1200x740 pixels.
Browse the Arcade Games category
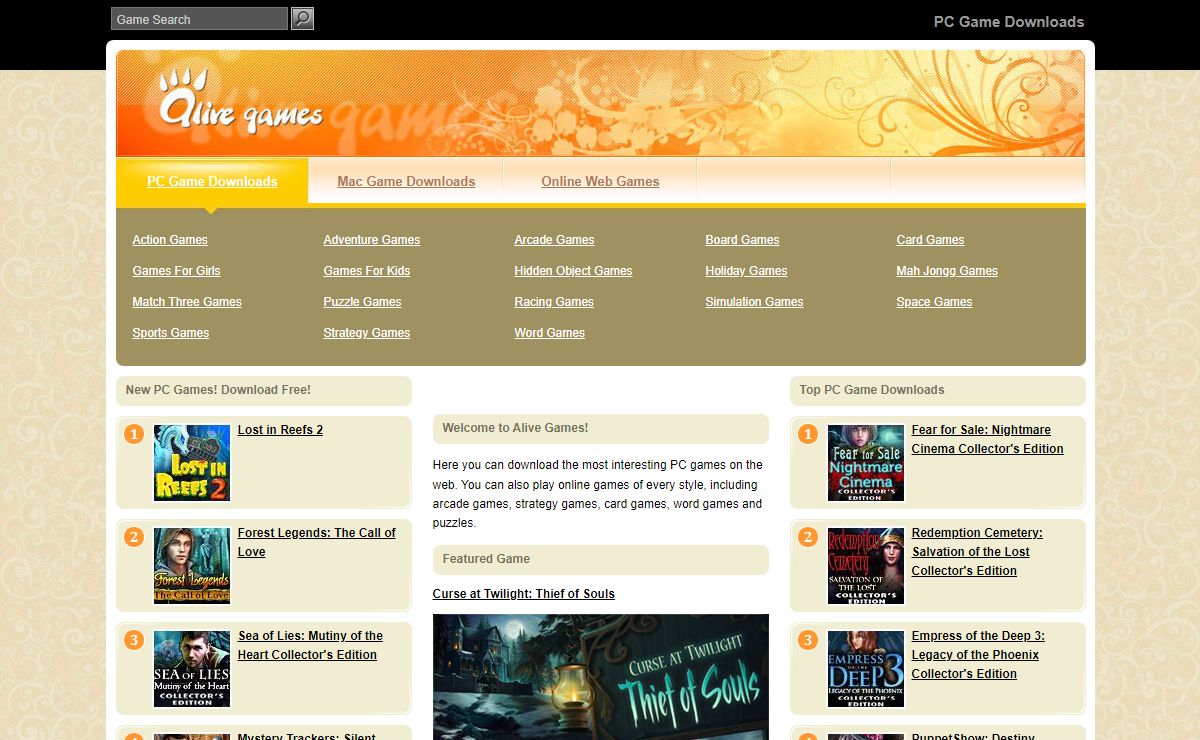[554, 240]
